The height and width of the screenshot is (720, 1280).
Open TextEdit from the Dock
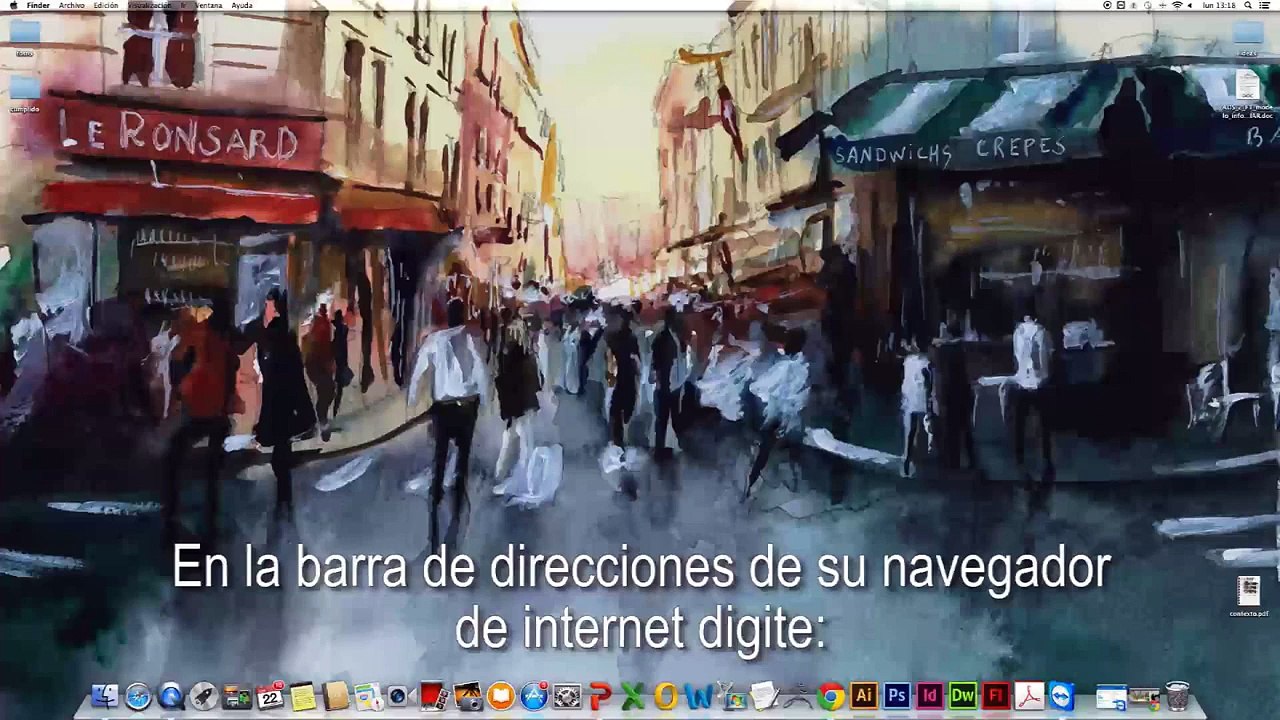[x=765, y=696]
